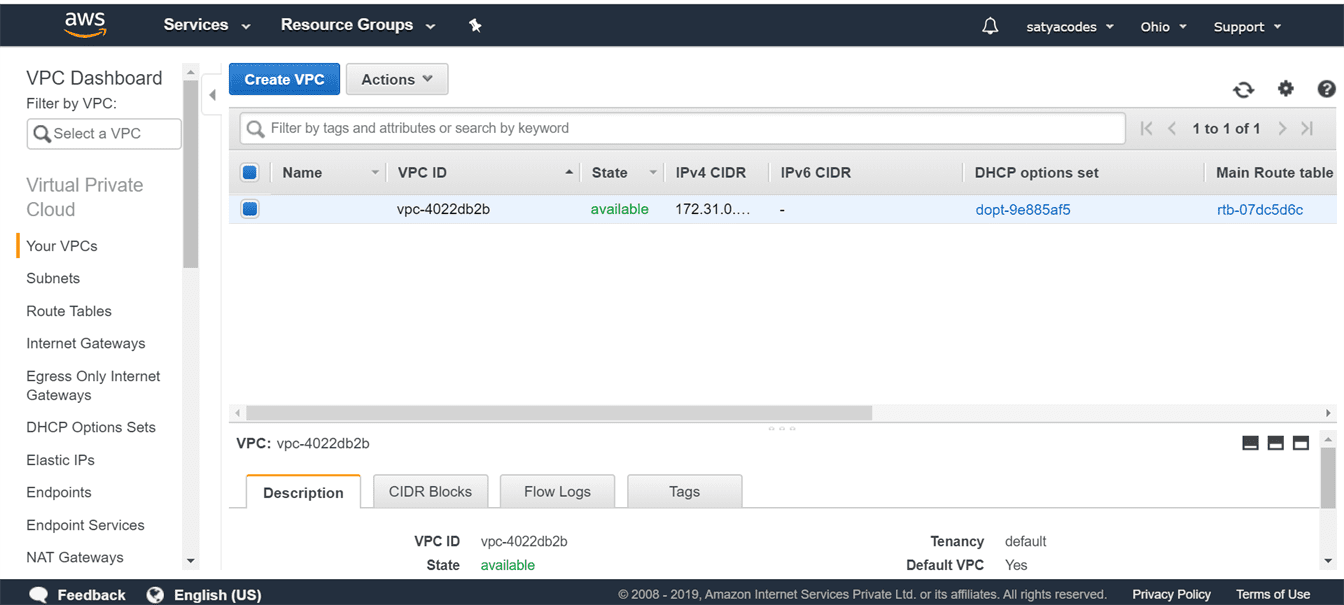Open the Actions dropdown
This screenshot has height=605, width=1344.
point(397,80)
